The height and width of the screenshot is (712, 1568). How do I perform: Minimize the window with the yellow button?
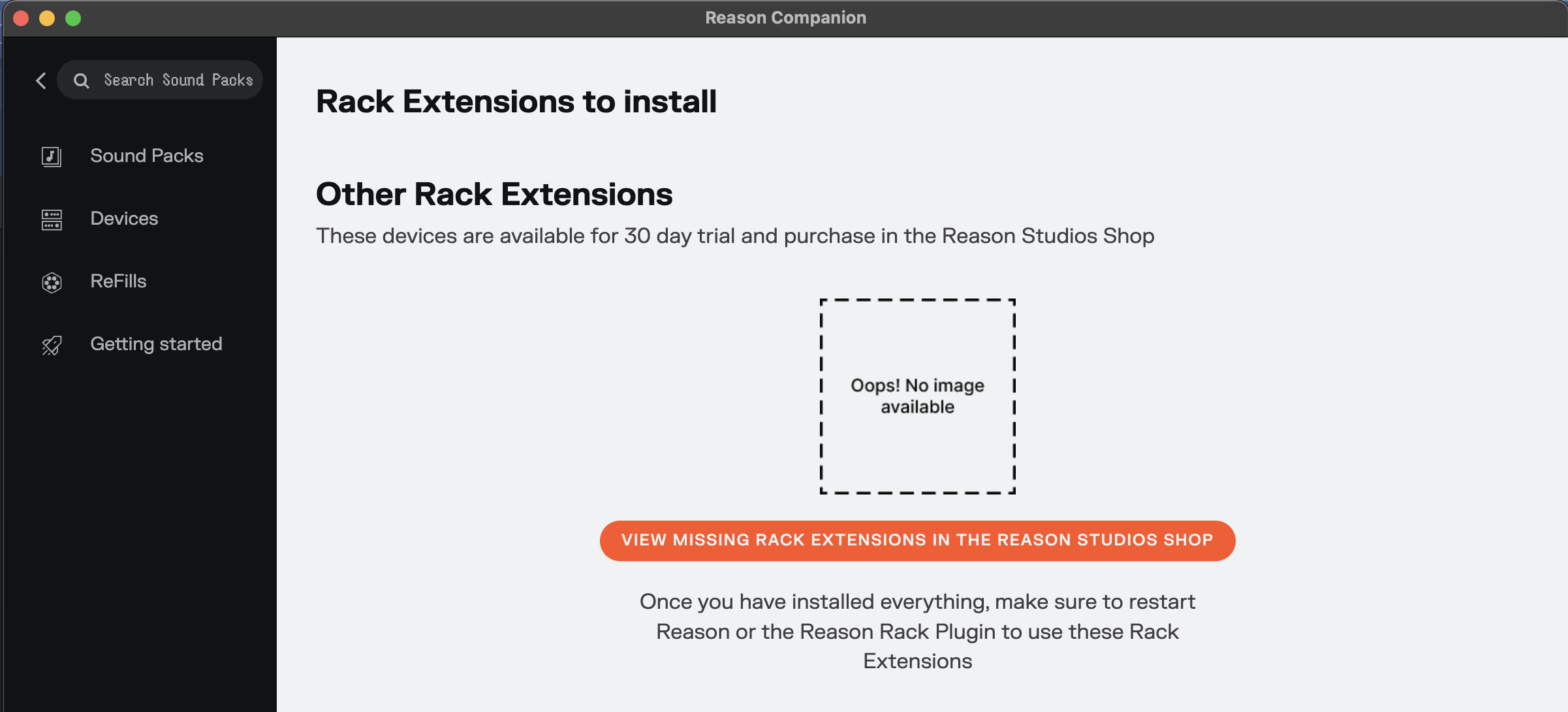point(47,18)
